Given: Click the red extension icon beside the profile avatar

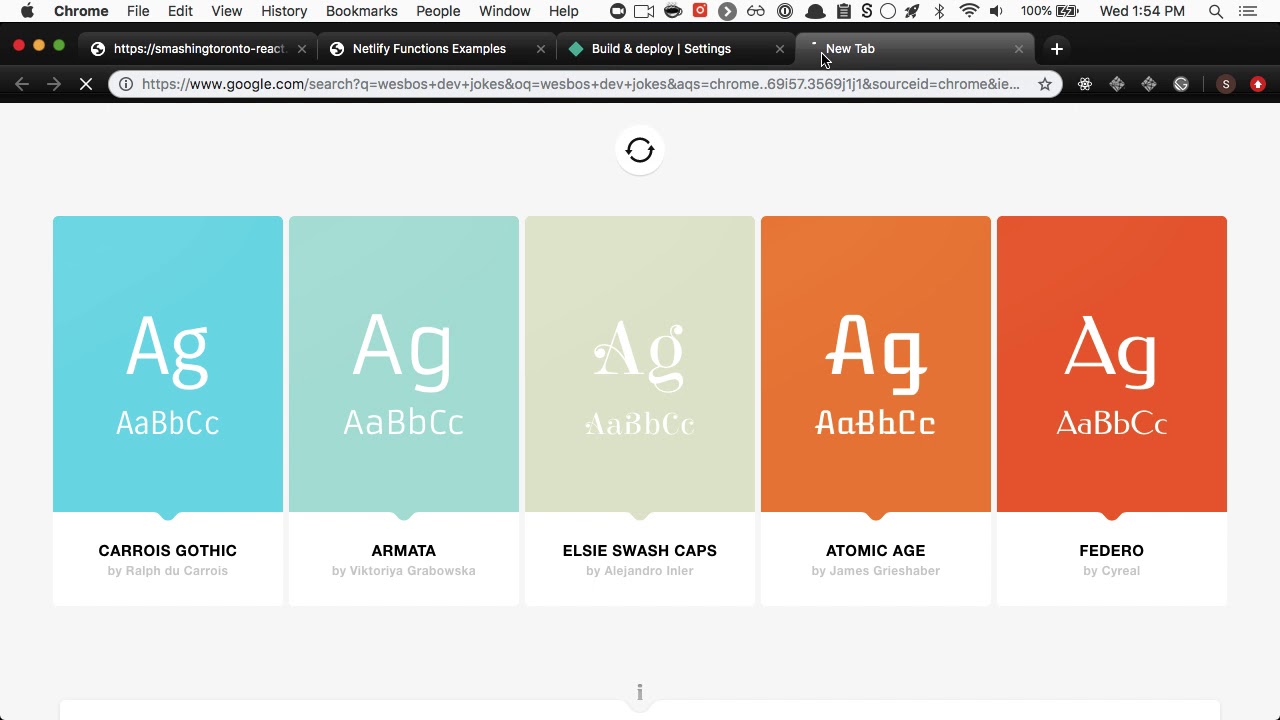Looking at the screenshot, I should (x=1258, y=84).
